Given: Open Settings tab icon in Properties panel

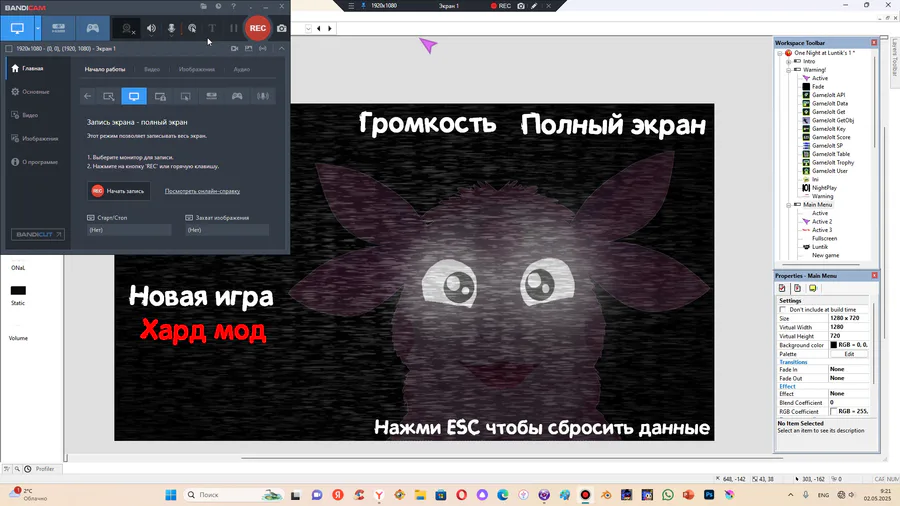Looking at the screenshot, I should point(782,289).
